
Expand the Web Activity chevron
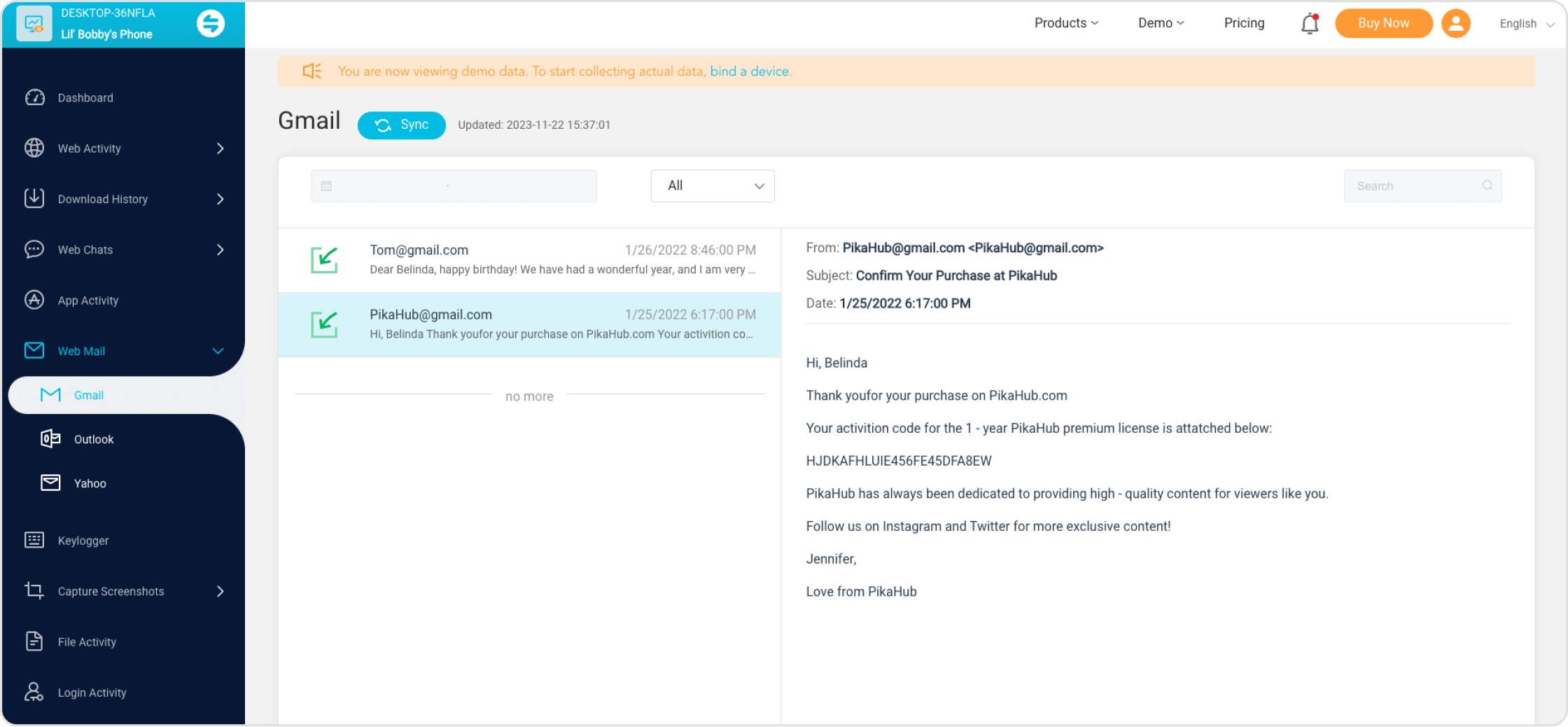coord(220,148)
